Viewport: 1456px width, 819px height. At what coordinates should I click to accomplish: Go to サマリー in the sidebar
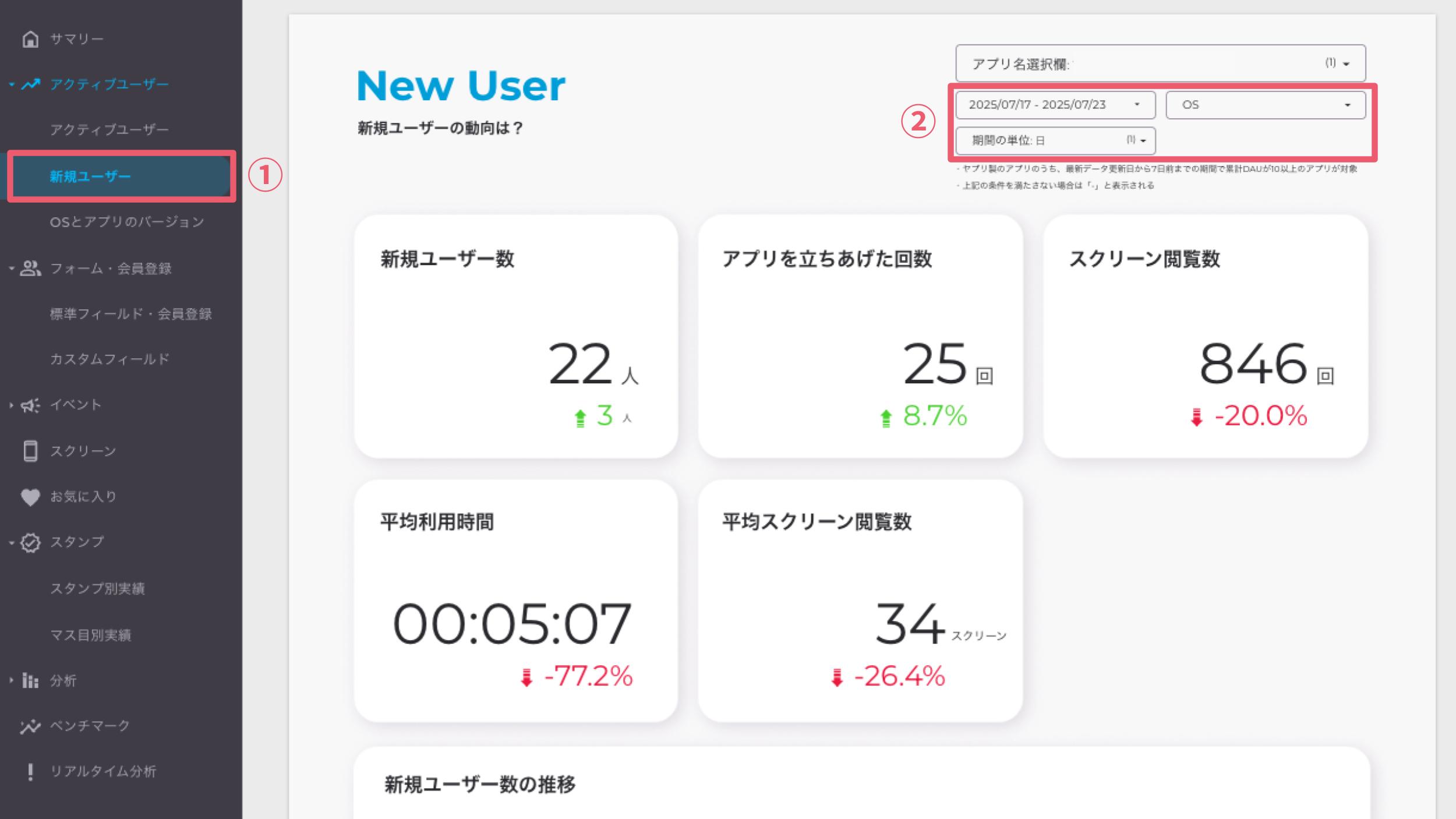tap(76, 39)
